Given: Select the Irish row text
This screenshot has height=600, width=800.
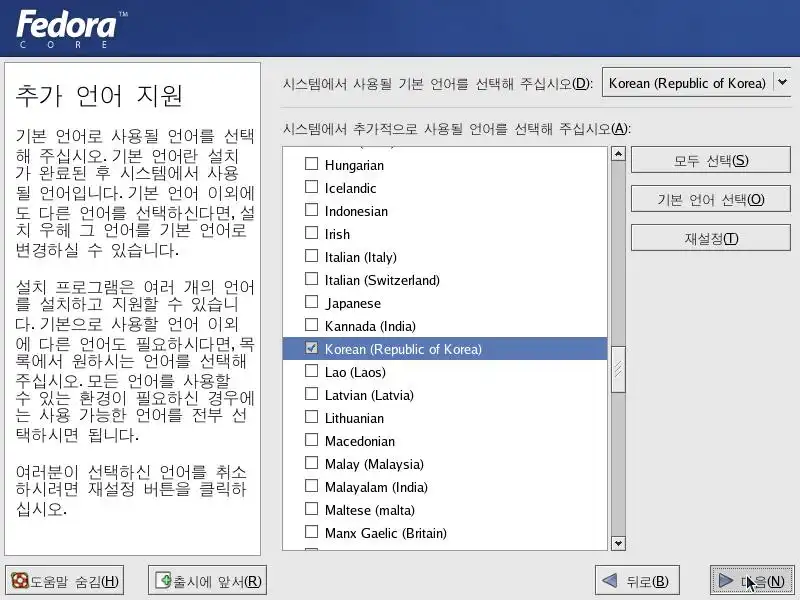Looking at the screenshot, I should [x=338, y=234].
